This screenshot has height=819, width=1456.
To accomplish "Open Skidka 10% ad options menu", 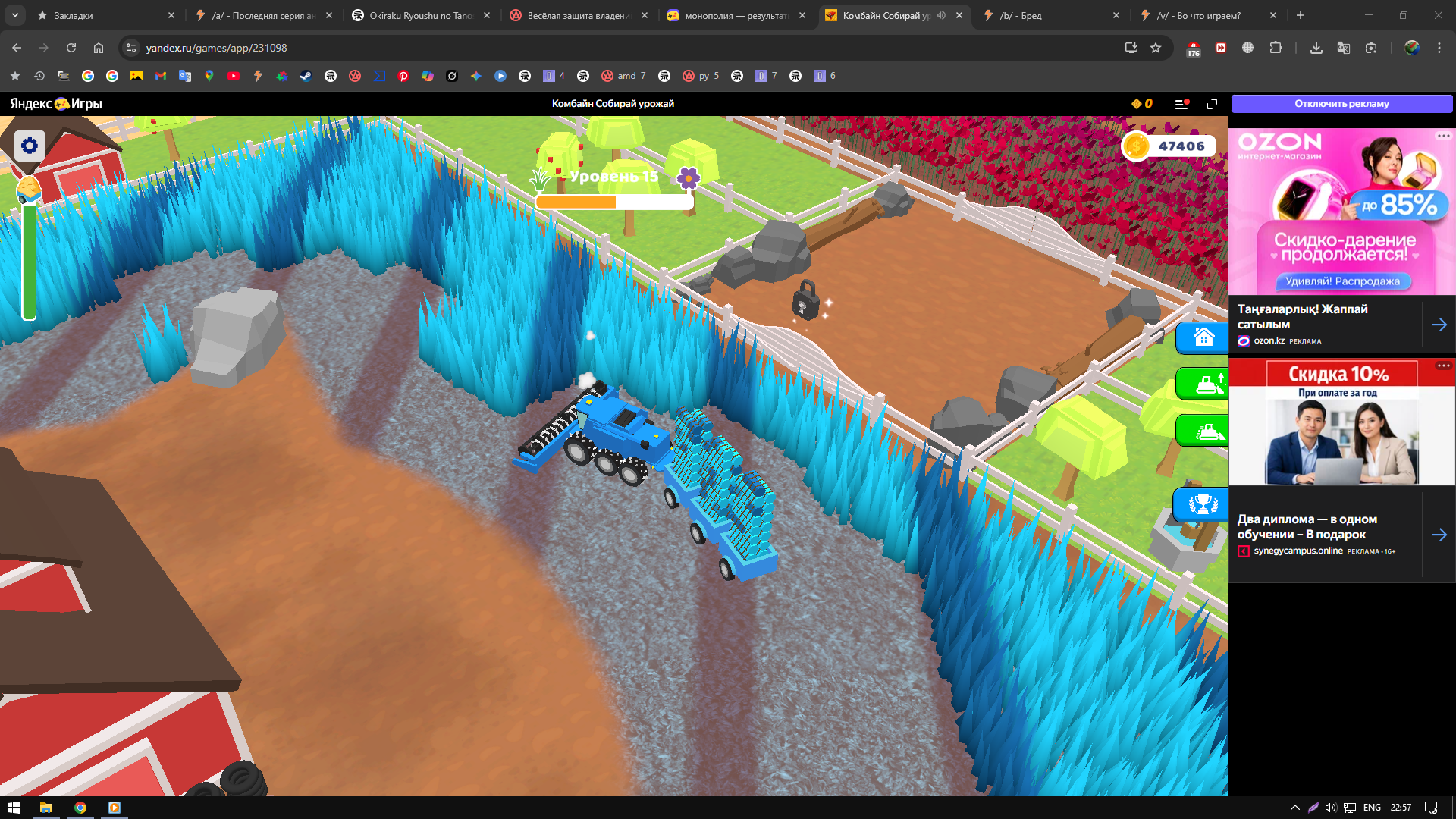I will pos(1443,366).
